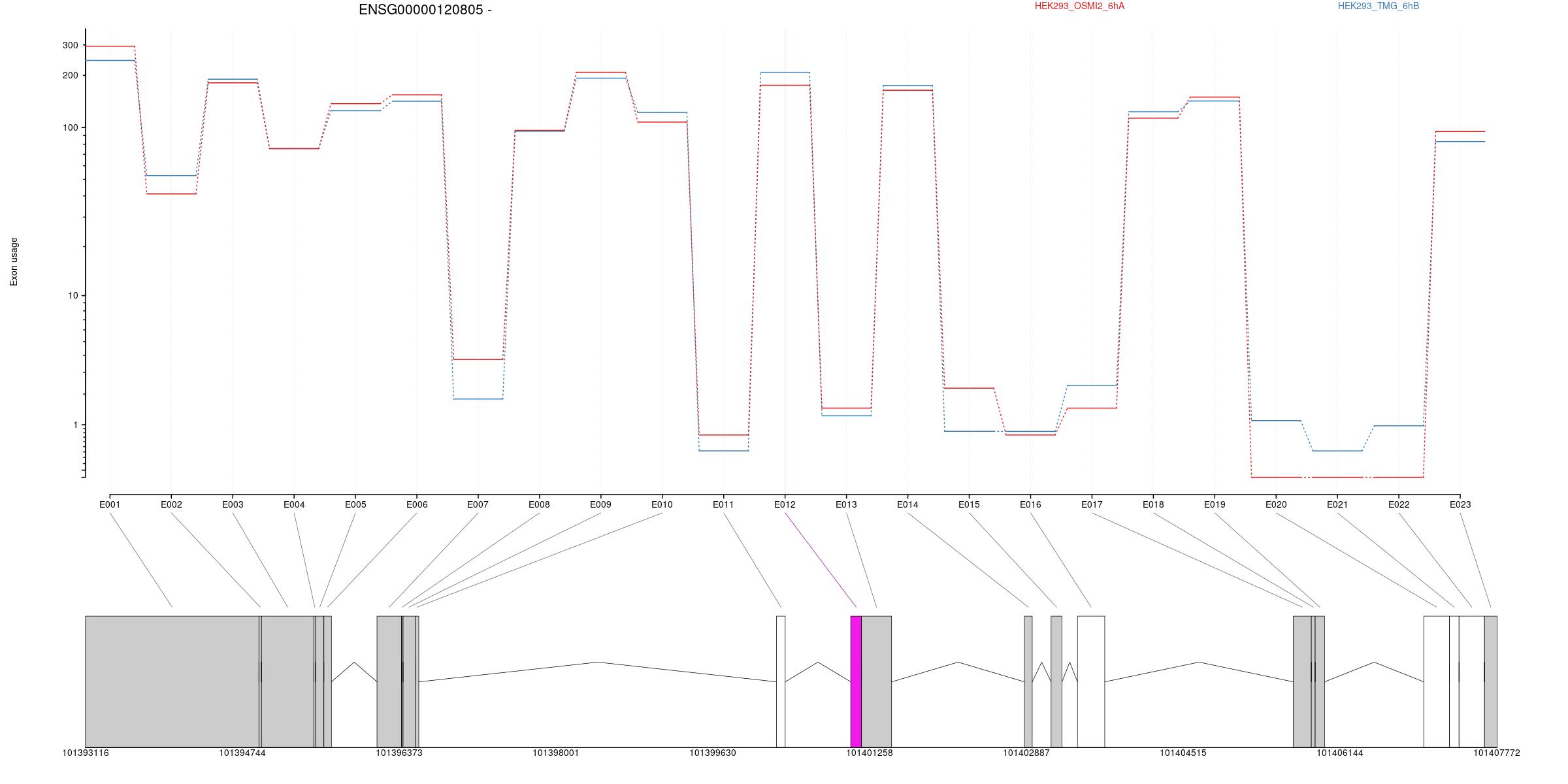Click the Exon usage axis label
This screenshot has height=784, width=1568.
(14, 261)
